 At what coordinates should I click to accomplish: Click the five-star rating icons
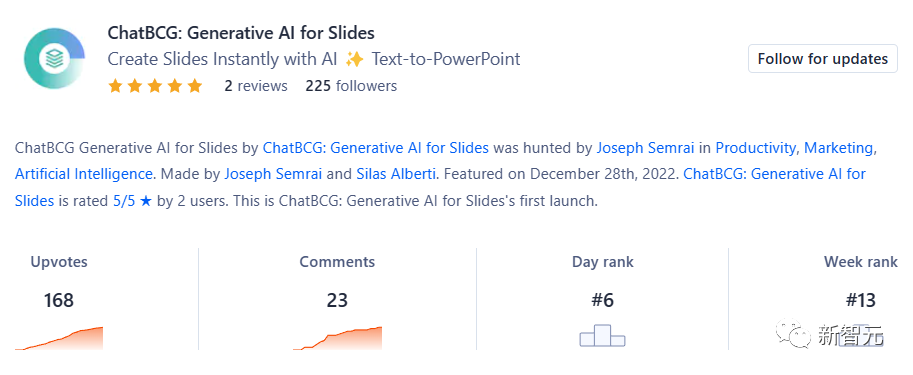(x=155, y=86)
